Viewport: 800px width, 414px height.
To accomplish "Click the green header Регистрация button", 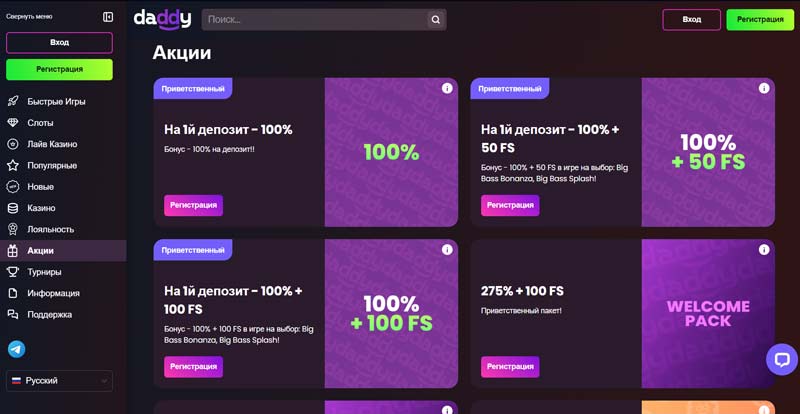I will (759, 19).
